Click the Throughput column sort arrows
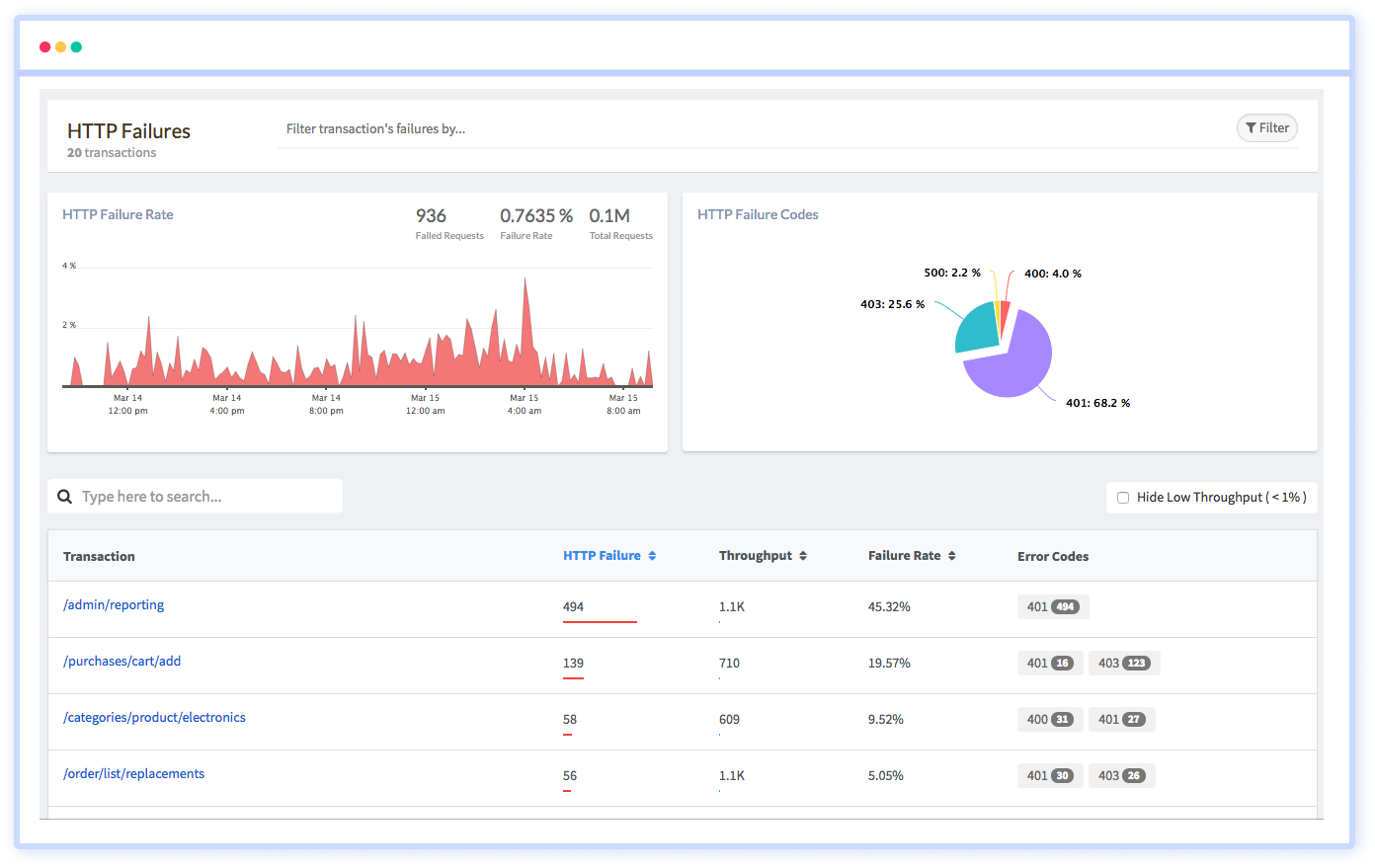The image size is (1375, 868). (804, 555)
